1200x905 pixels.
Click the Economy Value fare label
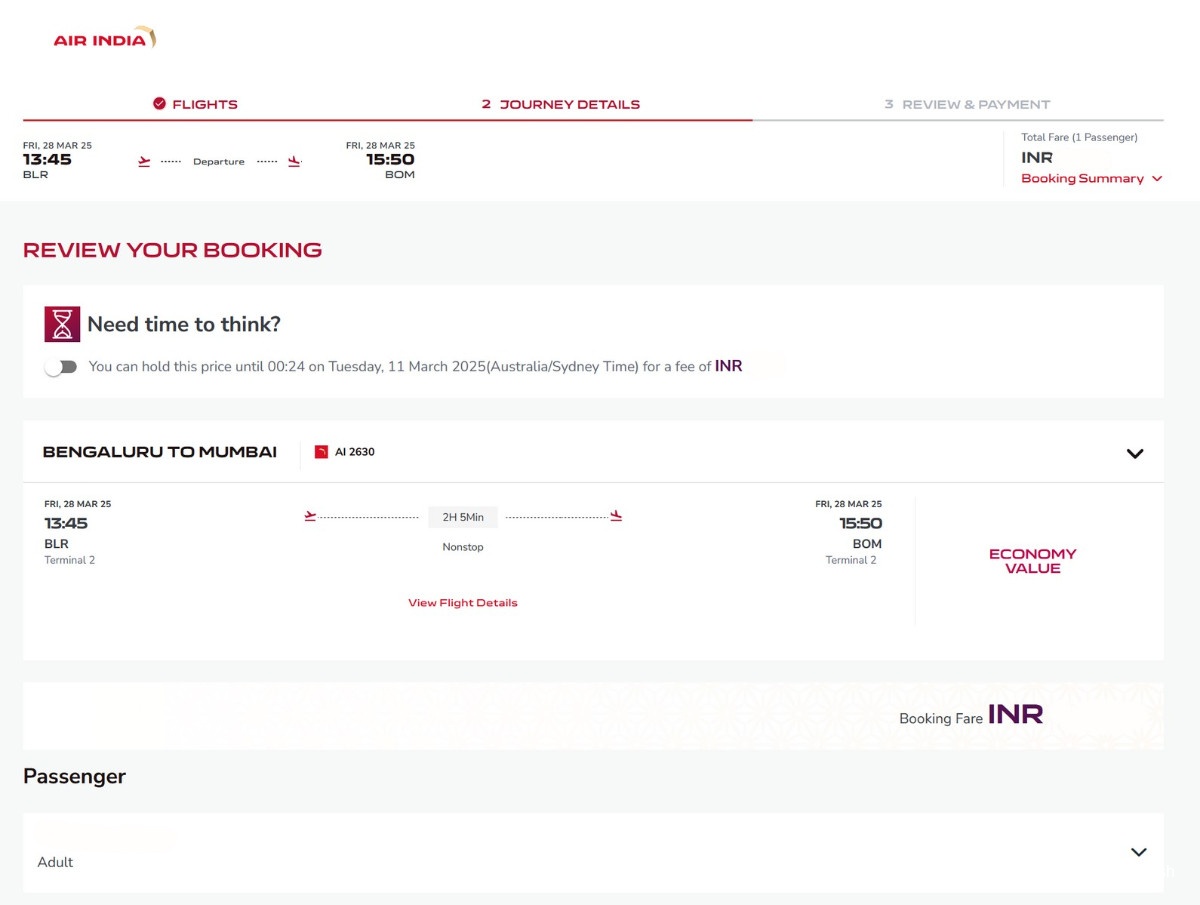coord(1033,561)
